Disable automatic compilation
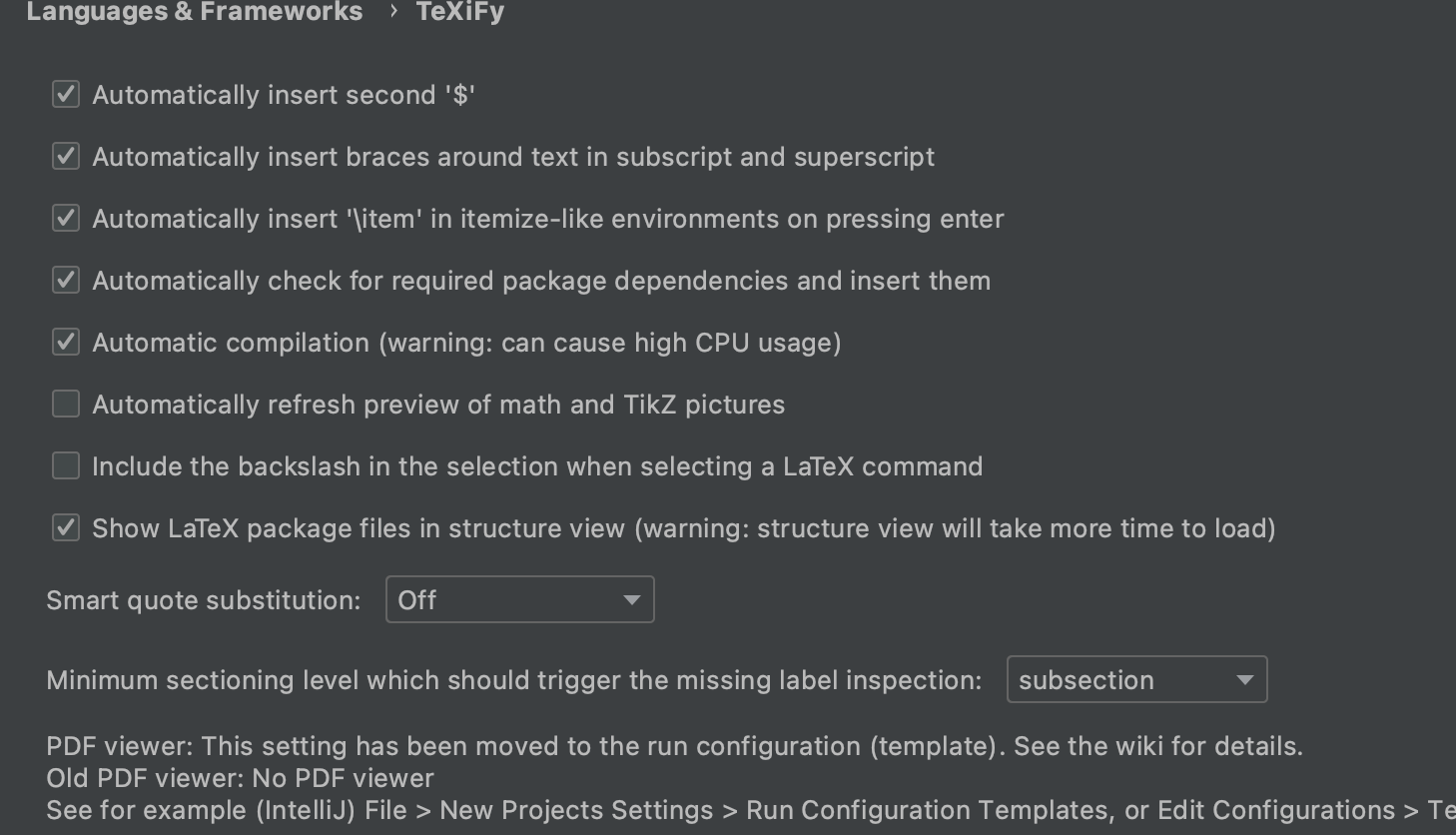This screenshot has width=1456, height=835. (65, 342)
